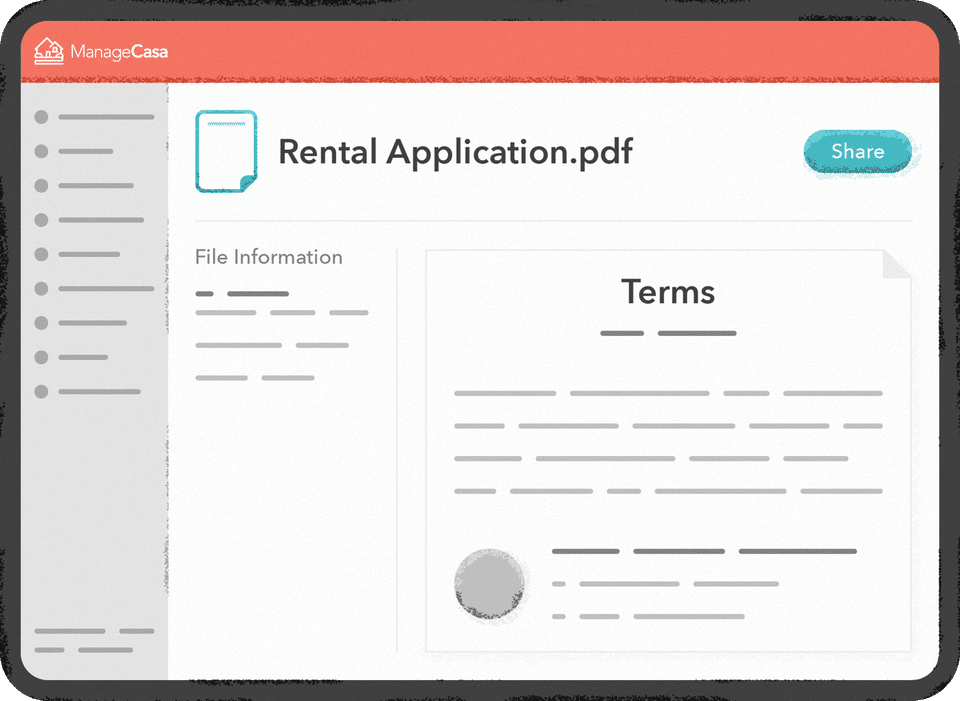This screenshot has height=701, width=960.
Task: Select the first sidebar bullet icon
Action: pyautogui.click(x=41, y=117)
